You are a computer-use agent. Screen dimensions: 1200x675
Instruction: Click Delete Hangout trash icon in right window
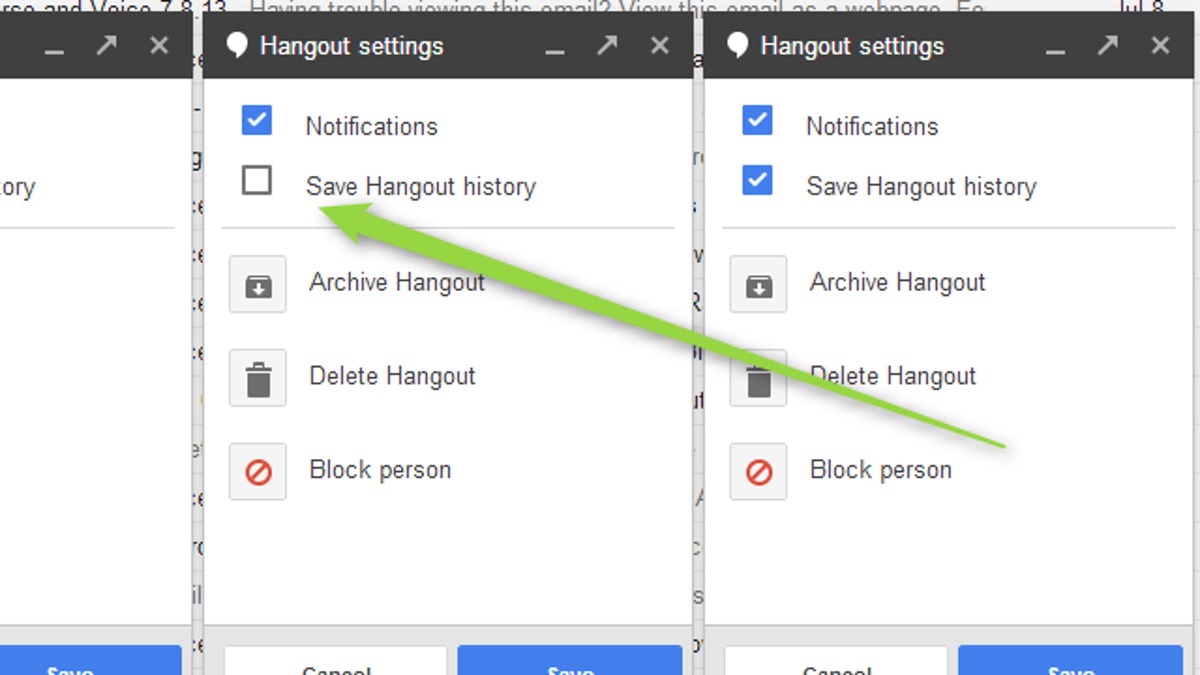click(758, 378)
